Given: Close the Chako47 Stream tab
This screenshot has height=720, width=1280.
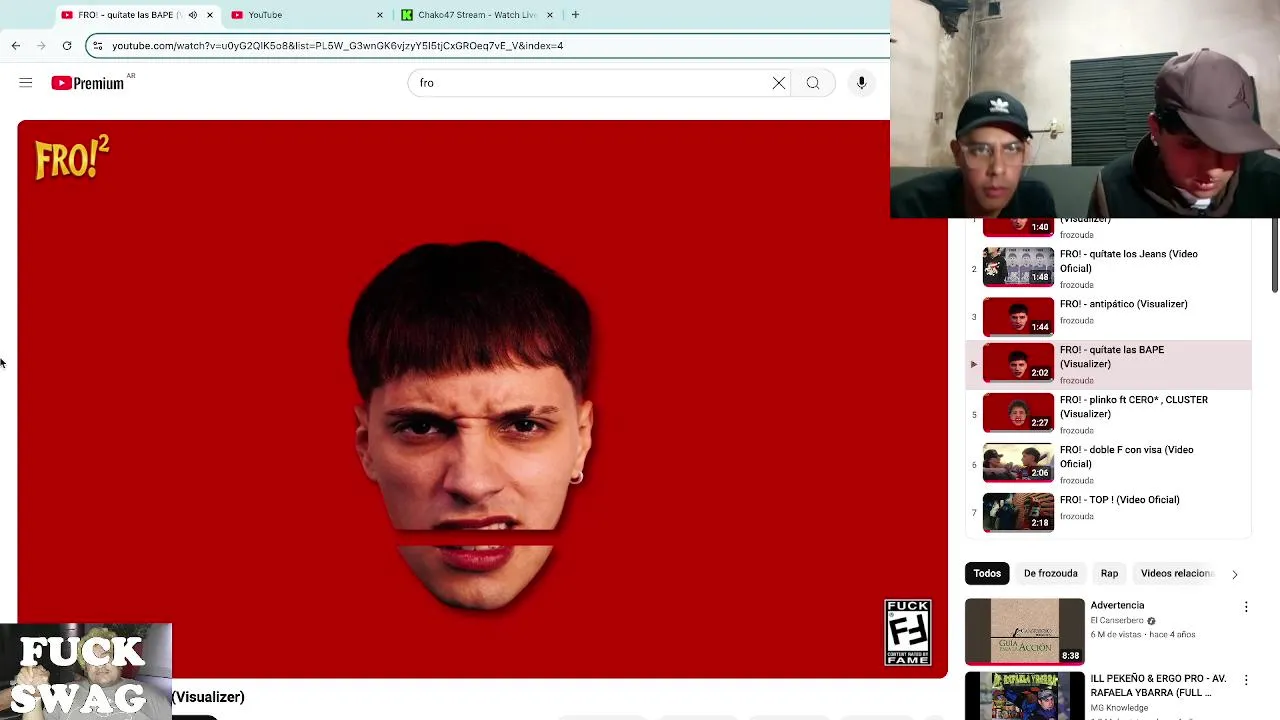Looking at the screenshot, I should [550, 15].
